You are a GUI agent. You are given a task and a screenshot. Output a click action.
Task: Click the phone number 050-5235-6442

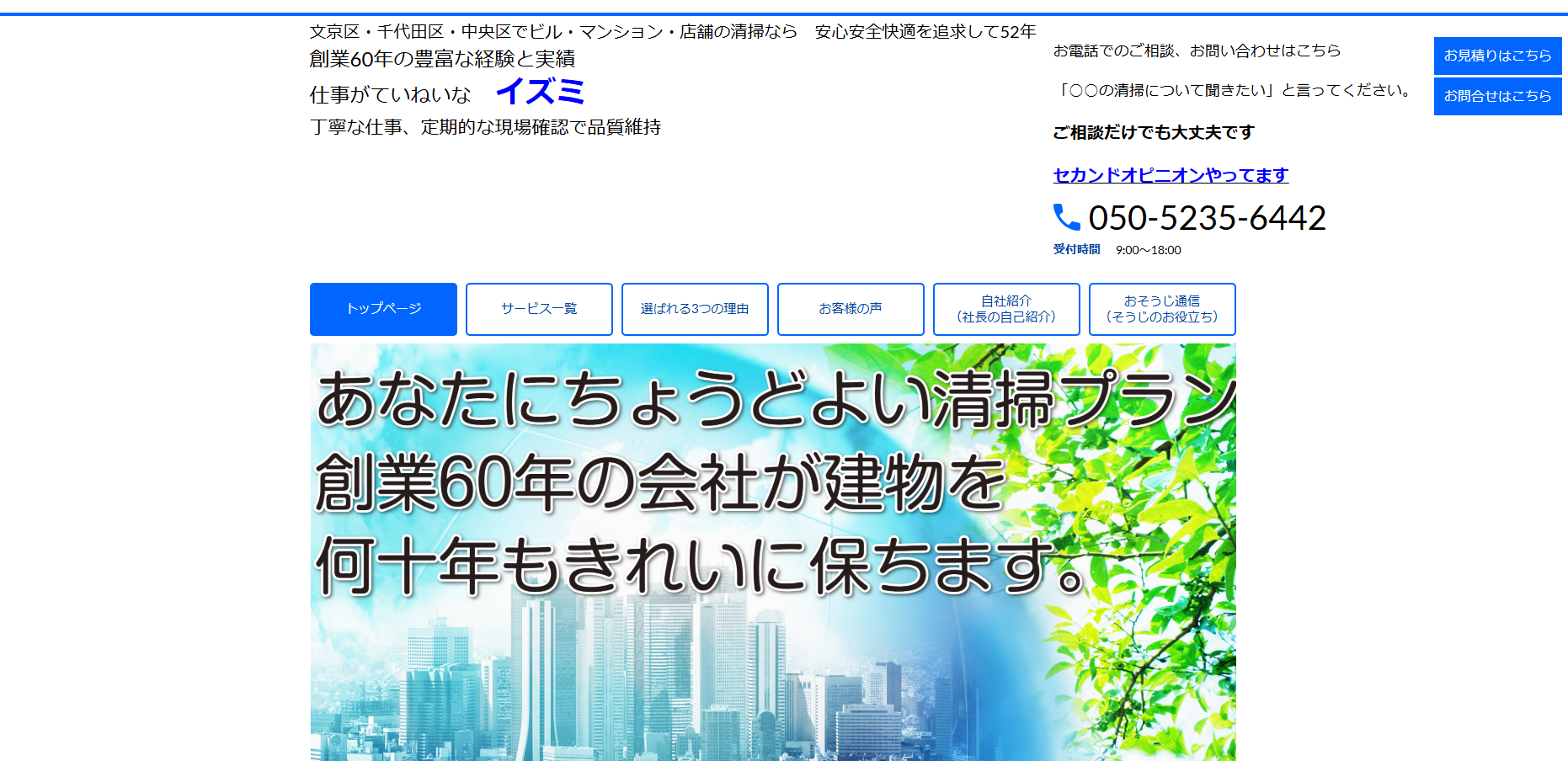click(1207, 218)
